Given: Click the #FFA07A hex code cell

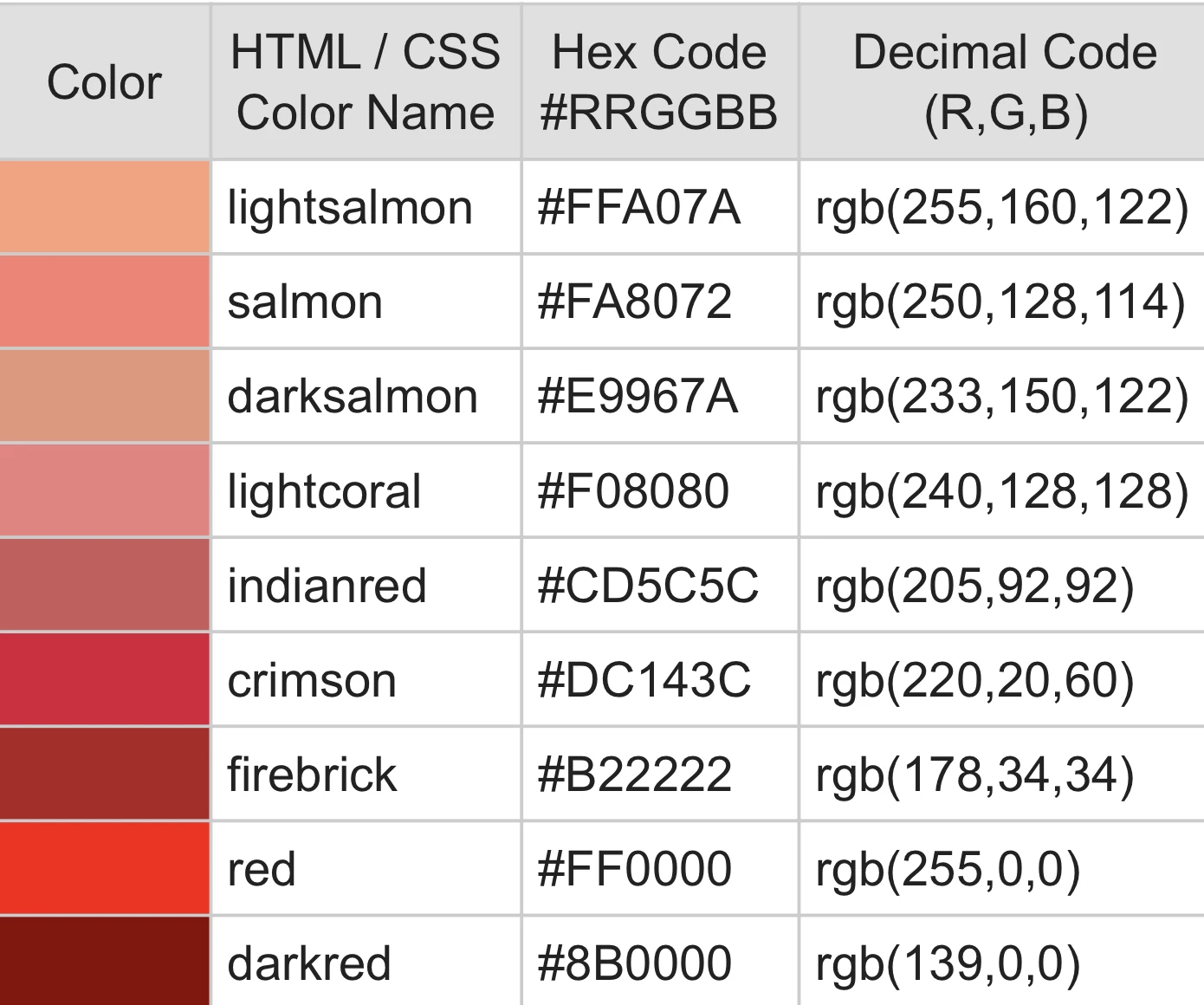Looking at the screenshot, I should click(639, 208).
